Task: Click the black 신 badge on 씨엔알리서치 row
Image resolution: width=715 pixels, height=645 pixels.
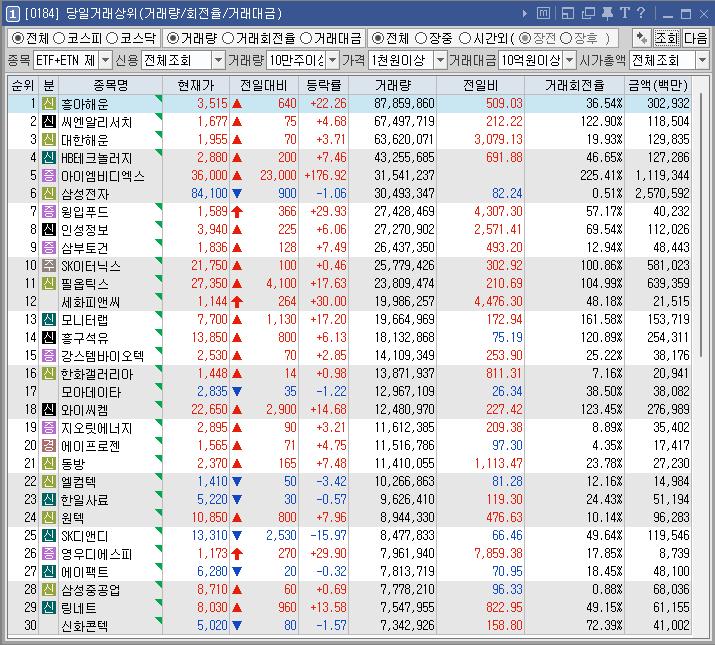Action: [x=49, y=121]
